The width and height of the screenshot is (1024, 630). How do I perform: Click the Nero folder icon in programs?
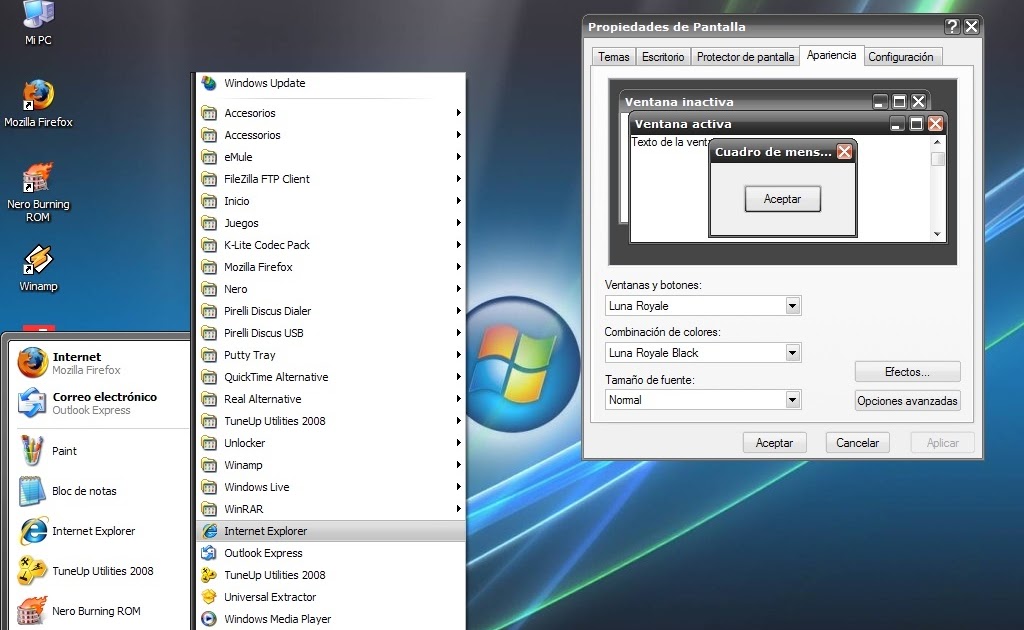point(209,289)
